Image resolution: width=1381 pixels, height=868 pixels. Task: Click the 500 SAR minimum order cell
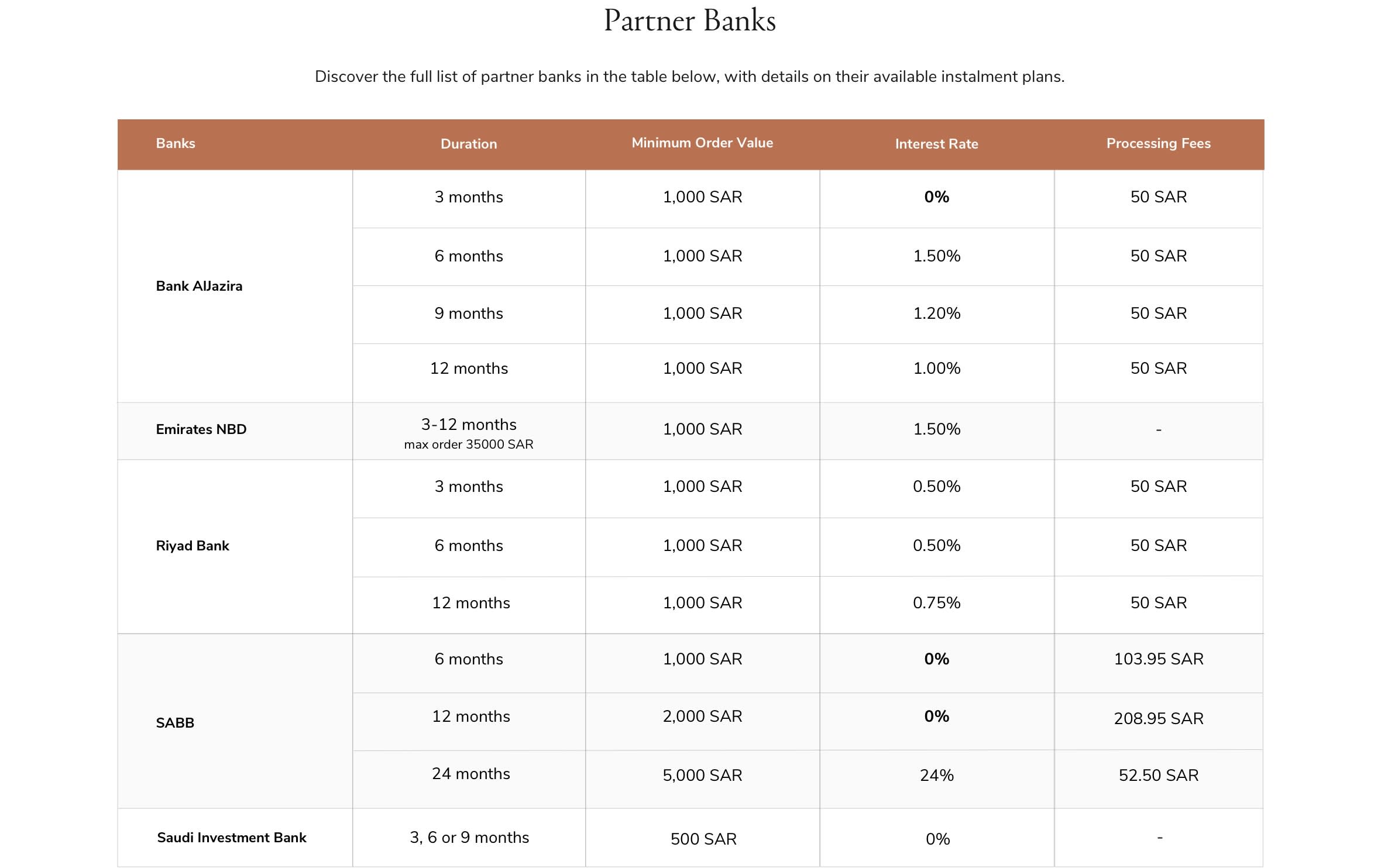coord(703,839)
